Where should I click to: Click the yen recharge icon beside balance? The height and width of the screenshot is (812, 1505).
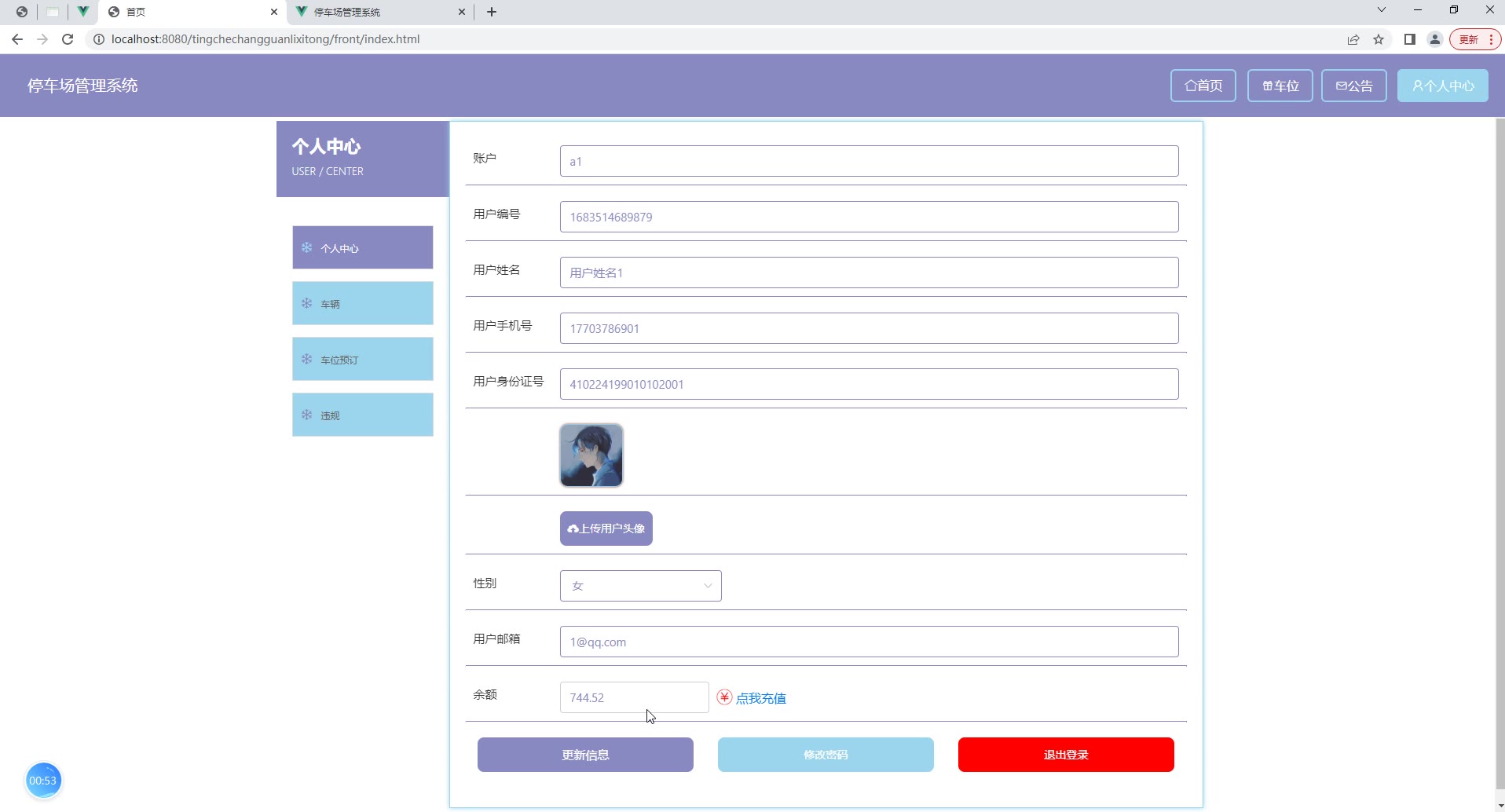724,697
